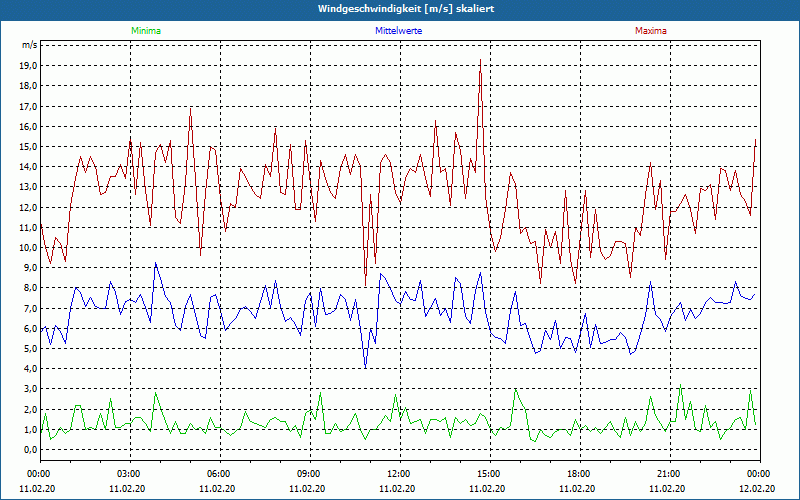Click the 09:00 time axis label
800x500 pixels.
pos(310,474)
